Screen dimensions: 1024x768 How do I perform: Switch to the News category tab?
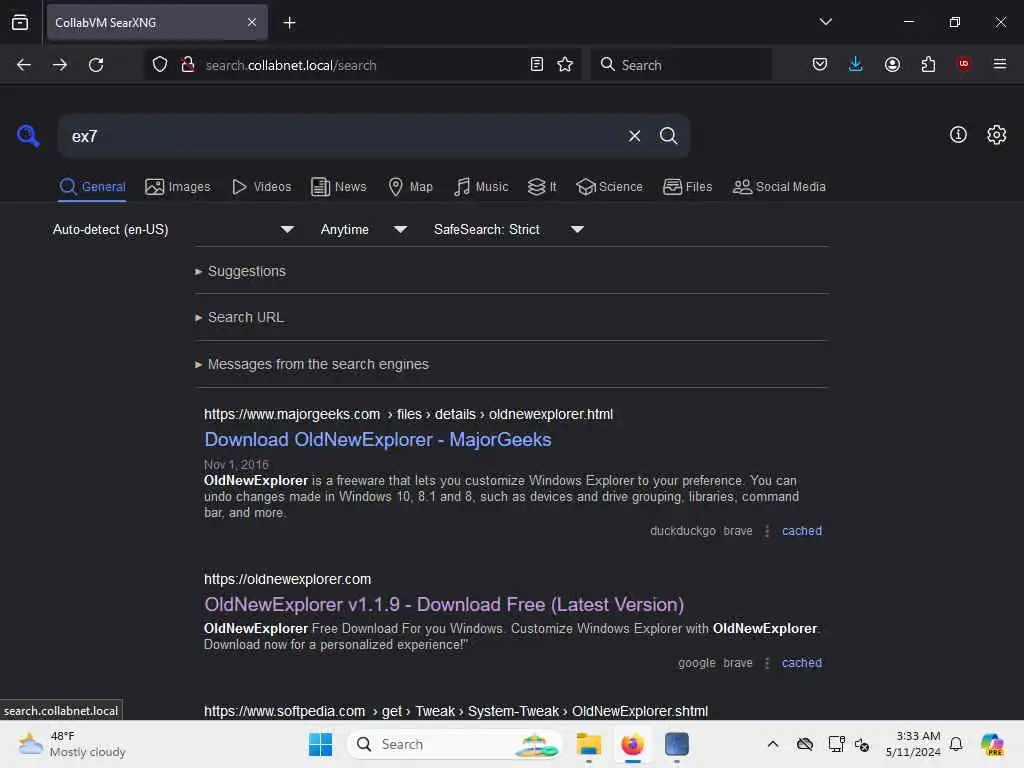339,187
